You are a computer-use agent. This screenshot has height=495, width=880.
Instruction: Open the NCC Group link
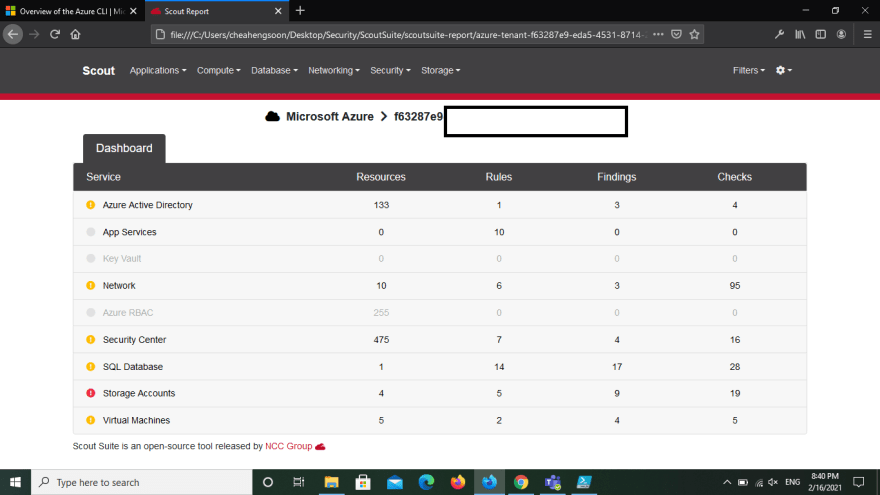click(288, 446)
